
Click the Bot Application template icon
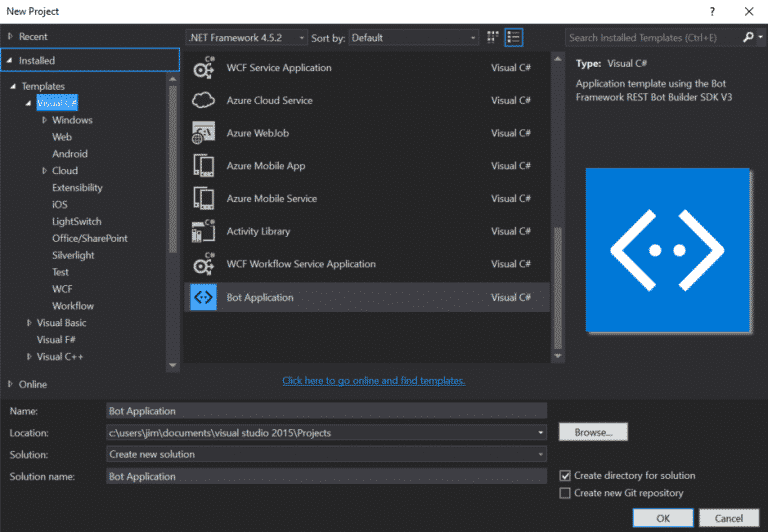coord(203,297)
